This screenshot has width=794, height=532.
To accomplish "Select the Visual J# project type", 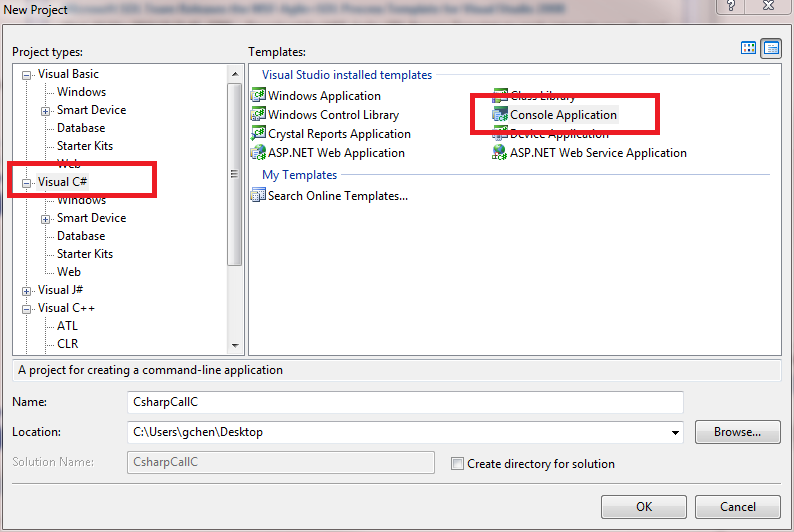I will pyautogui.click(x=60, y=290).
